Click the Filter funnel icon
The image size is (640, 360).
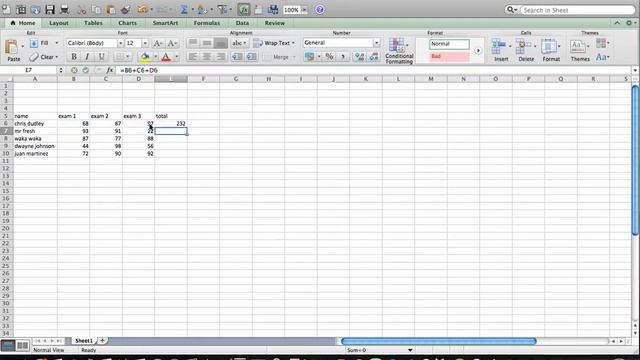222,9
